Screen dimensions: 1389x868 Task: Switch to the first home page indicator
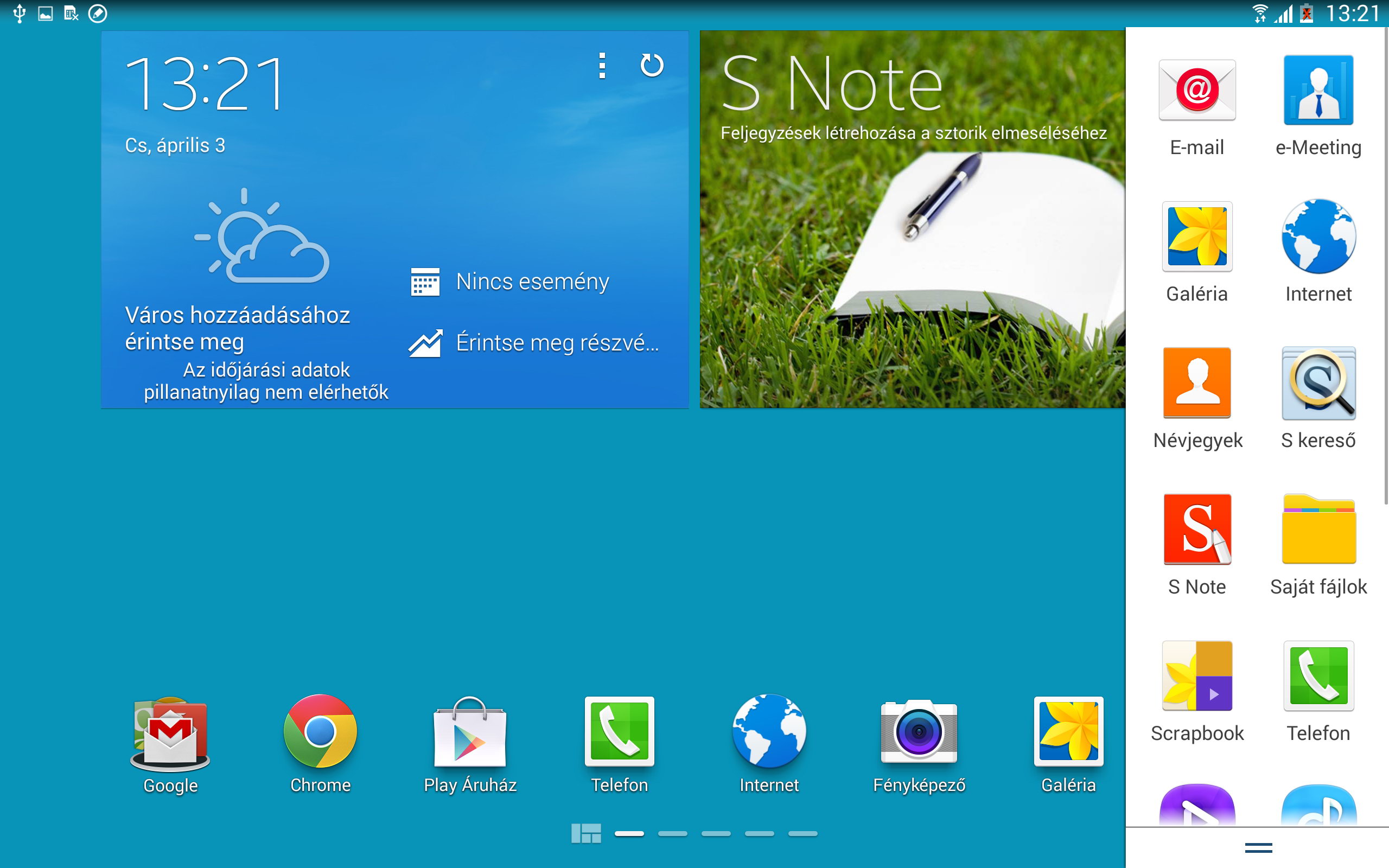(629, 834)
